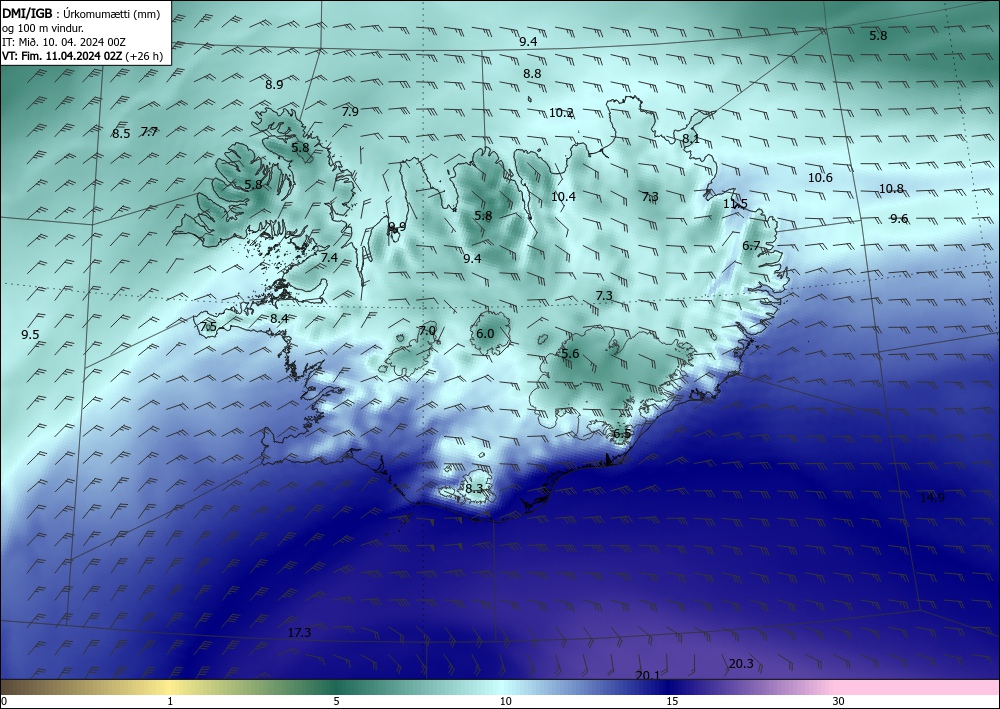Screen dimensions: 1000x709
Task: Click the color scale label "1"
Action: (170, 701)
